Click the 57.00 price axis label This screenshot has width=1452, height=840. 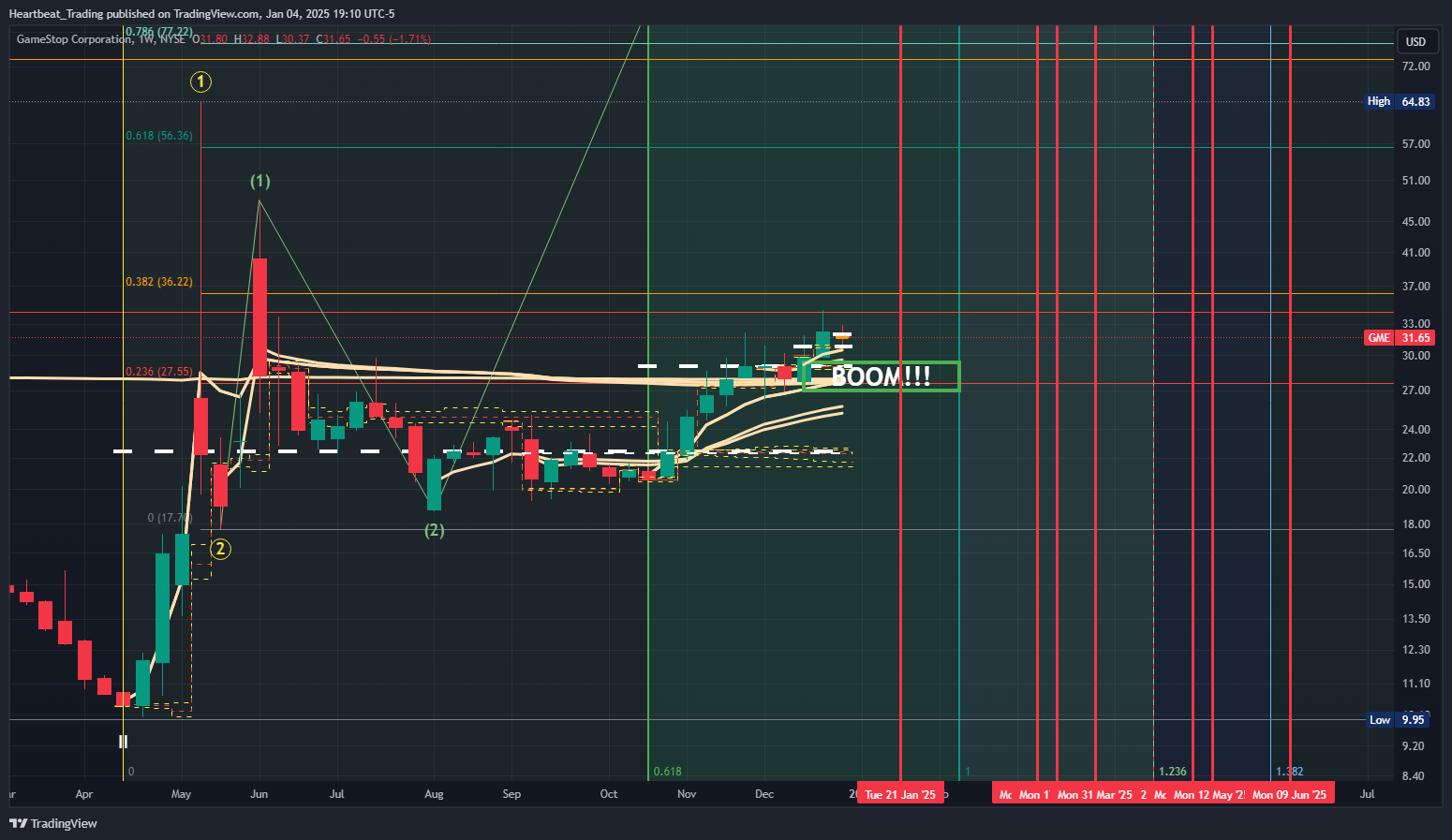[x=1416, y=144]
